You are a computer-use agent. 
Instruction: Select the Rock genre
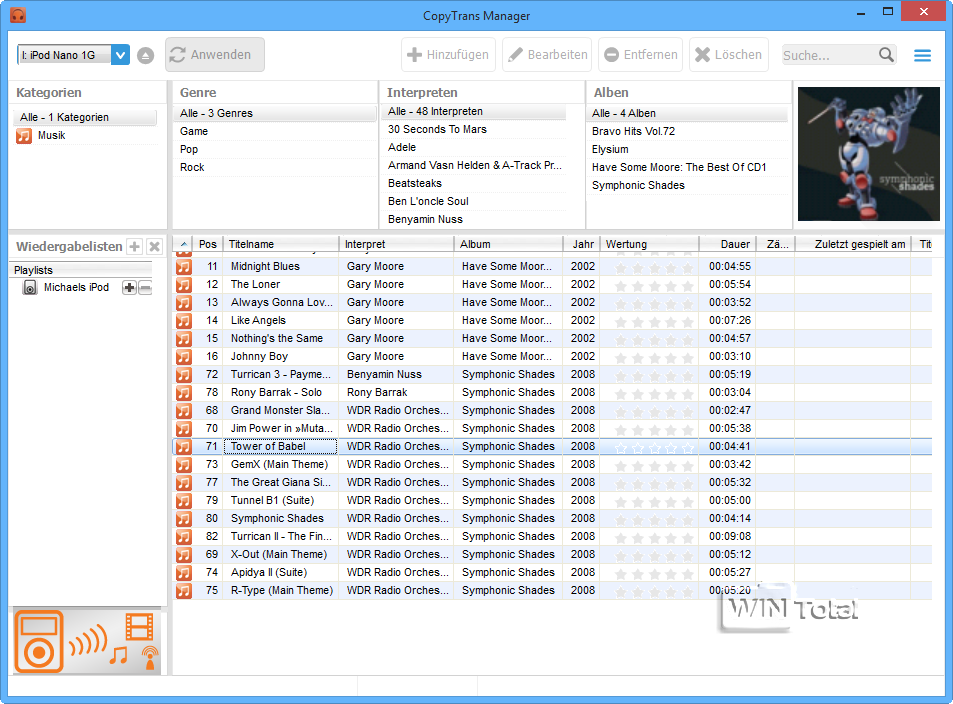pos(192,168)
